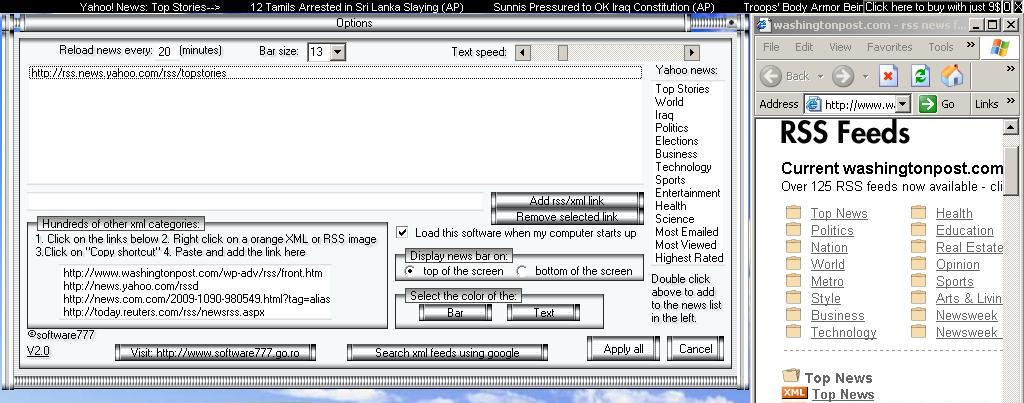The height and width of the screenshot is (403, 1024).
Task: Click Visit software777.go.ro button
Action: [215, 353]
